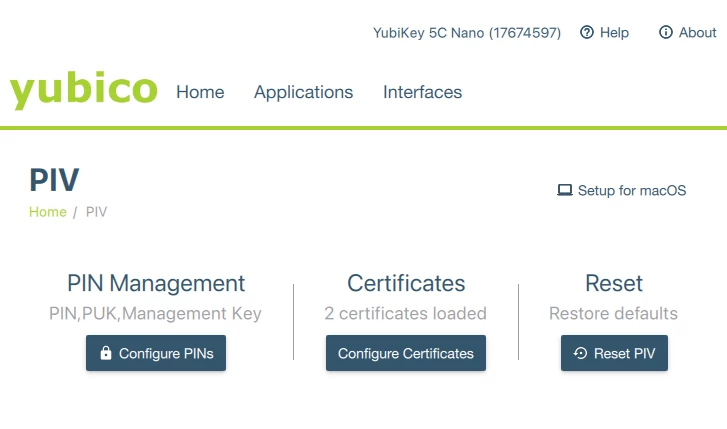Click the Setup for macOS text
This screenshot has width=727, height=429.
pos(632,190)
